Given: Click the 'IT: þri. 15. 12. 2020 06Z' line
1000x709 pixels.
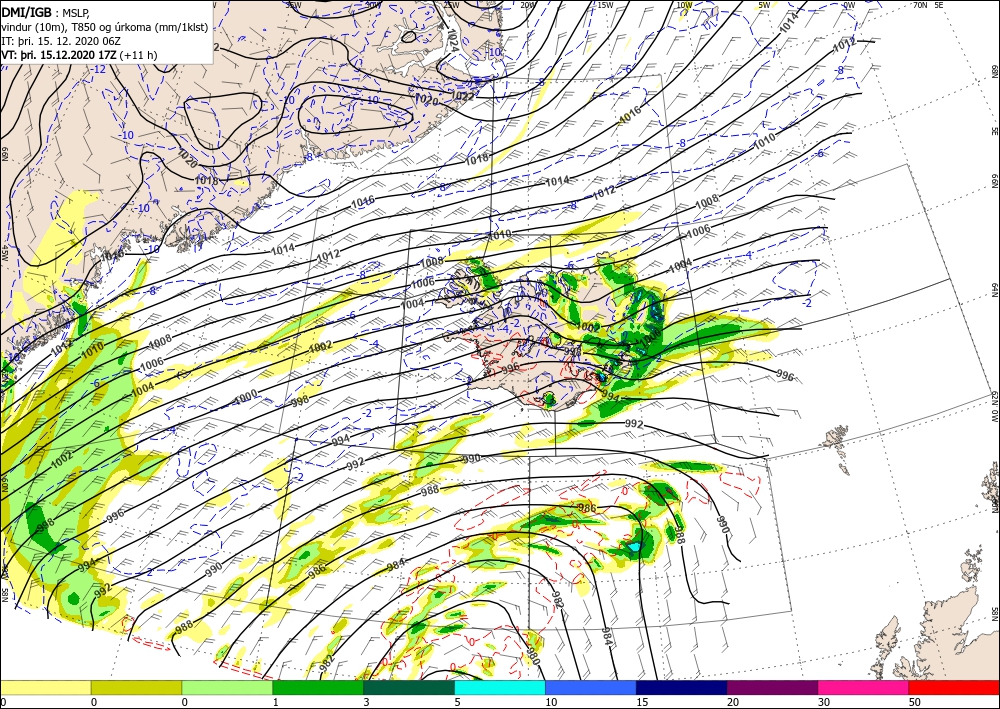Looking at the screenshot, I should 61,41.
